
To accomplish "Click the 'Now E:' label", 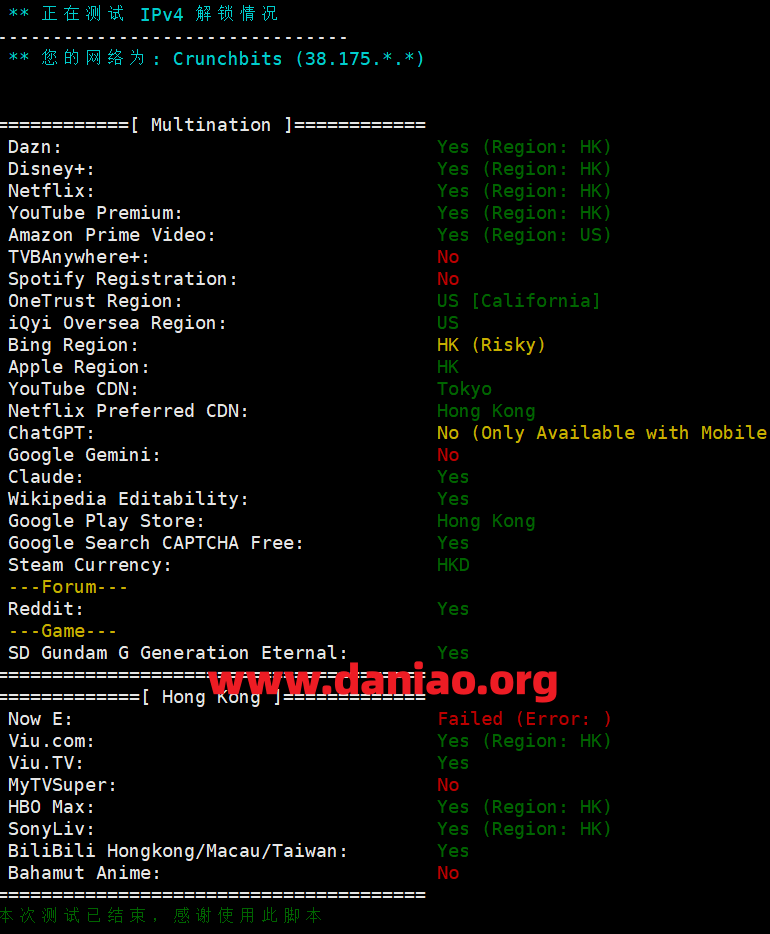I will coord(40,720).
